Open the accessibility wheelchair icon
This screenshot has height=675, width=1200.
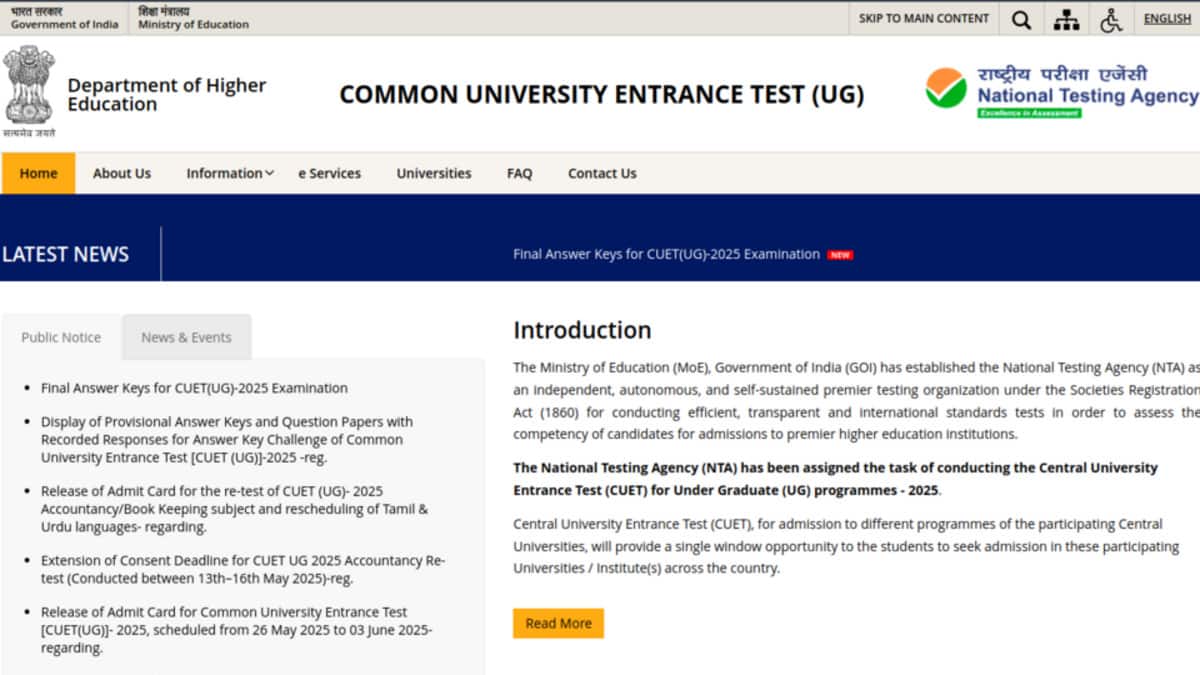click(1112, 19)
